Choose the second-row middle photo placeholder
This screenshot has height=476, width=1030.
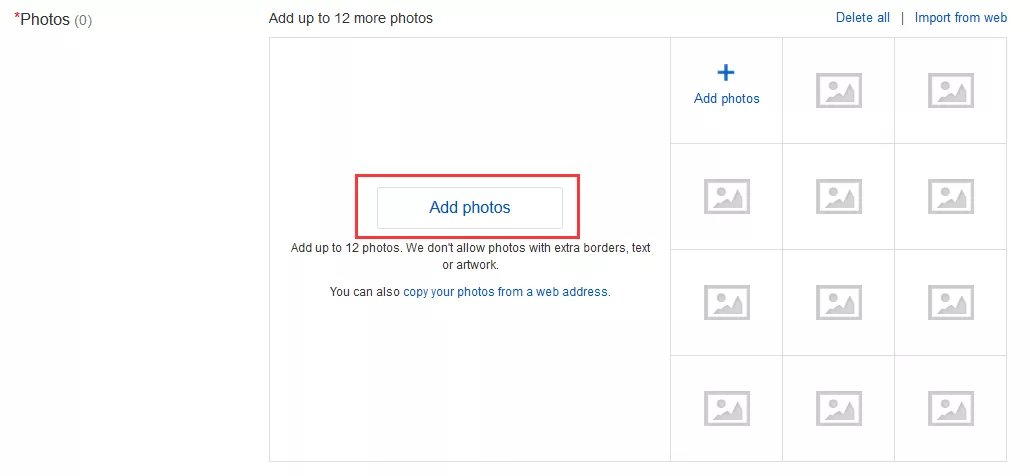coord(839,196)
